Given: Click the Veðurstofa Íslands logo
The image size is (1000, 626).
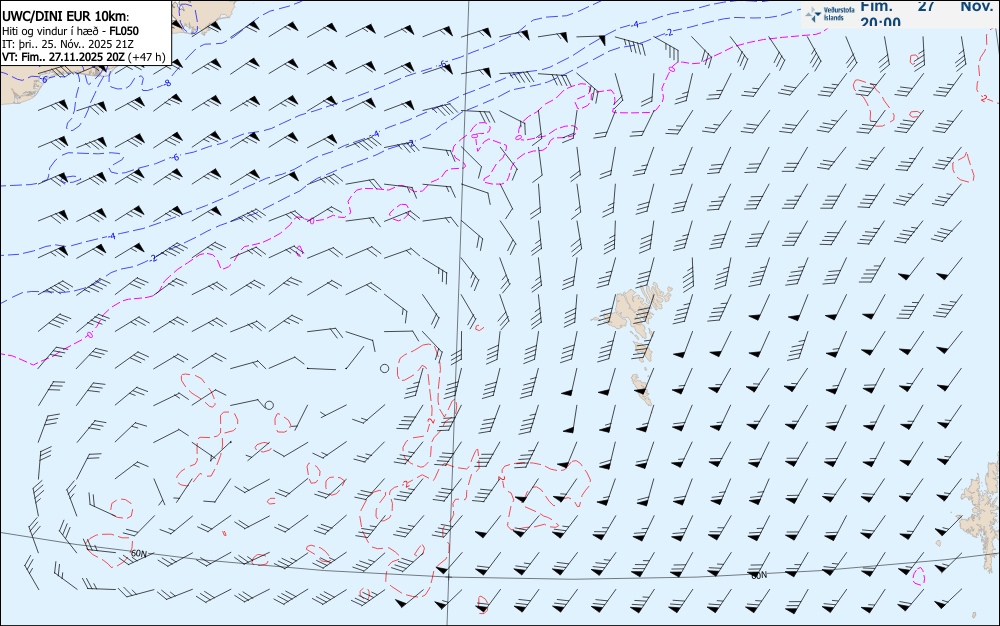Looking at the screenshot, I should click(x=830, y=14).
